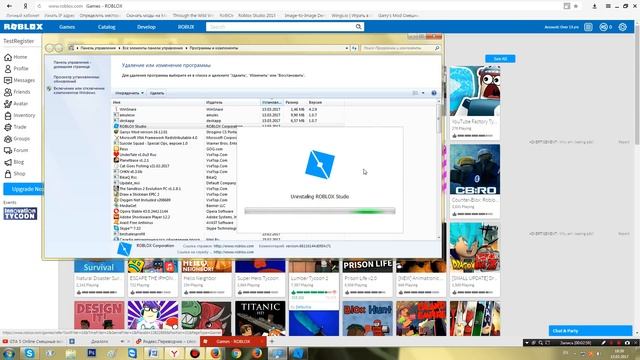
Task: Open Messages in the Roblox sidebar
Action: [20, 80]
